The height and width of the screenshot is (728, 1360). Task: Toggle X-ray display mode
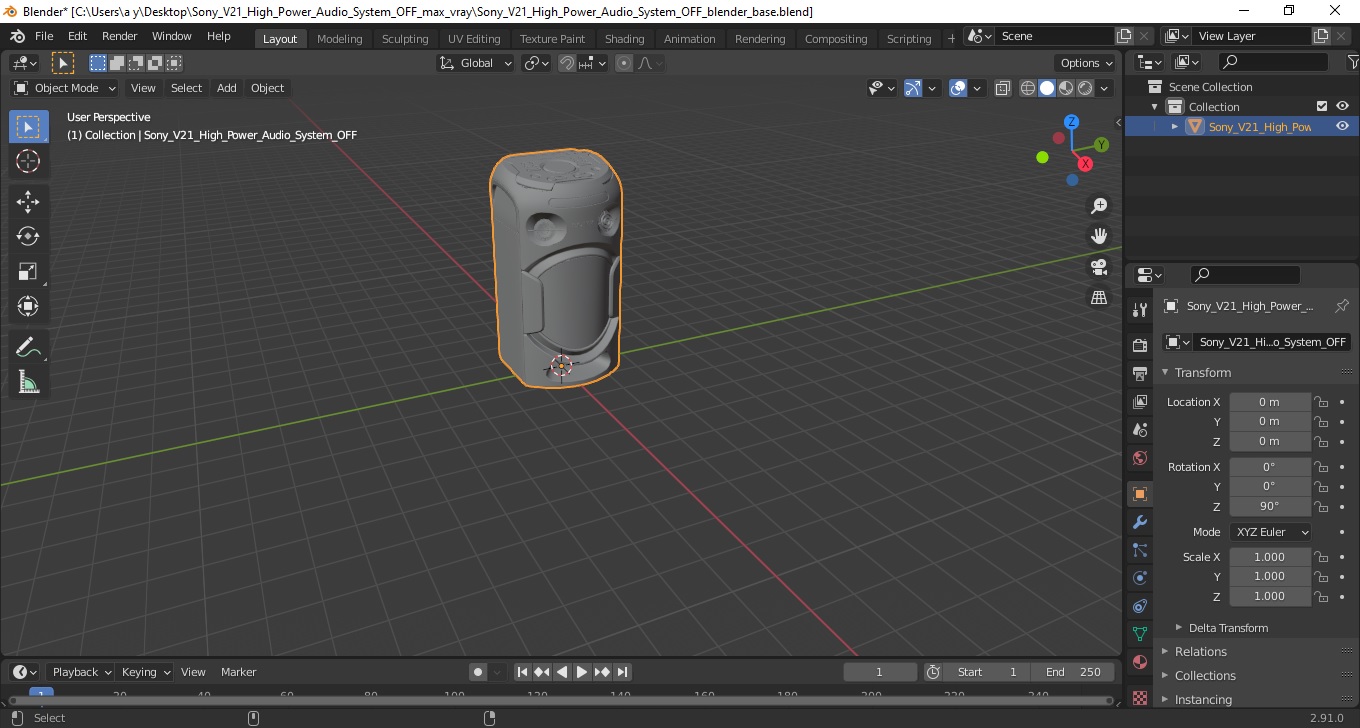click(1003, 88)
